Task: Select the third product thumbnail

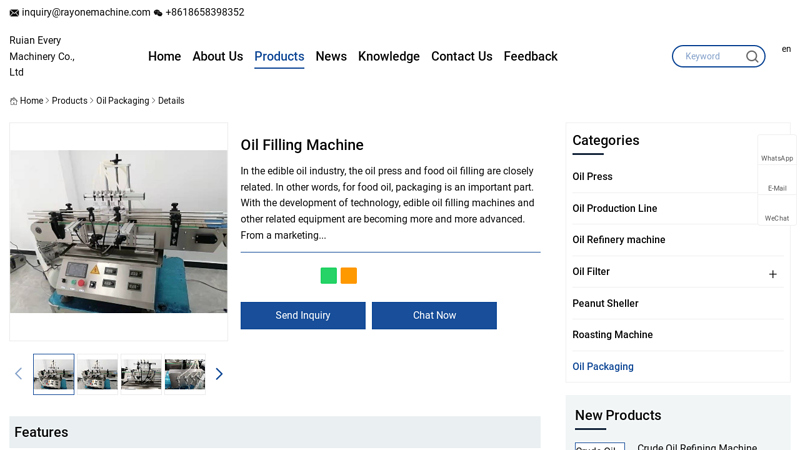Action: click(x=141, y=374)
